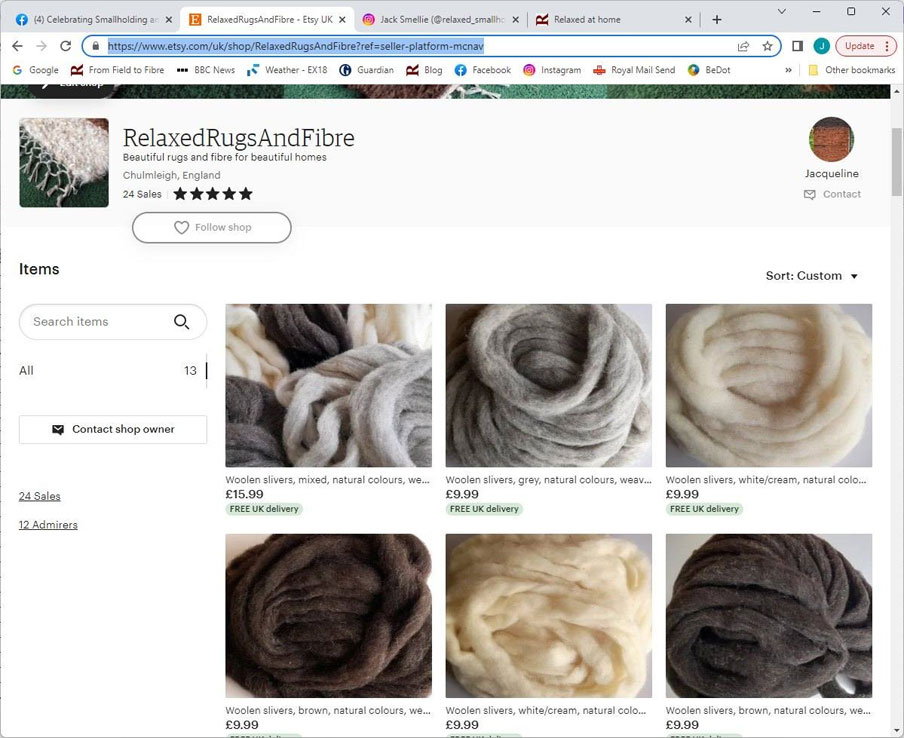Open the 24 Sales link in sidebar
Screen dimensions: 904x738
tap(40, 496)
